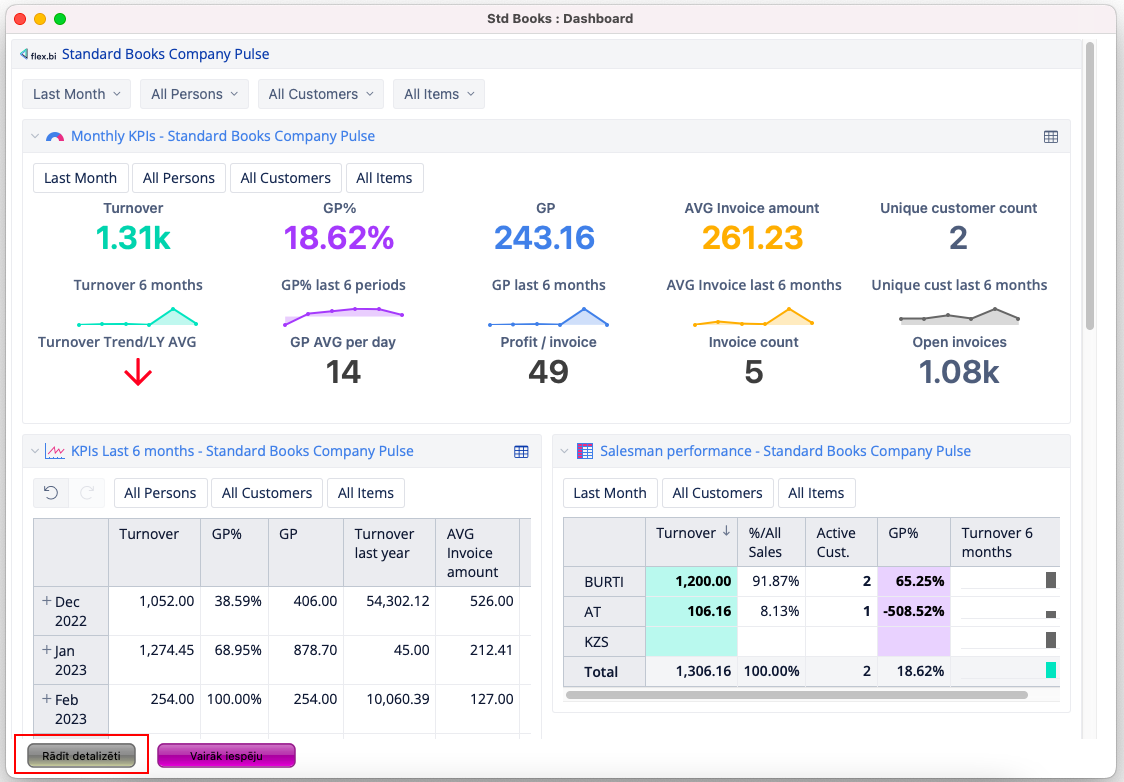
Task: Click the Monthly KPIs gauge icon
Action: click(x=56, y=137)
